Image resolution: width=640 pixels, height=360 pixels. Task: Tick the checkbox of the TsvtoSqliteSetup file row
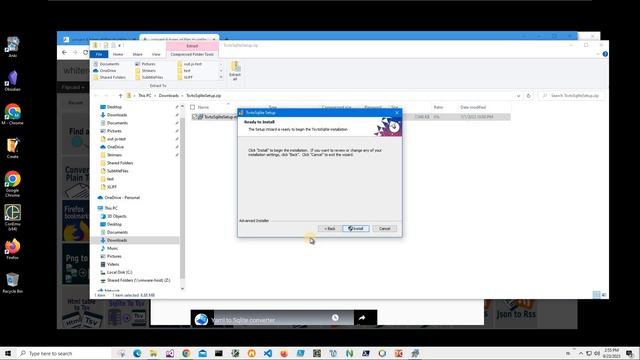pos(195,117)
